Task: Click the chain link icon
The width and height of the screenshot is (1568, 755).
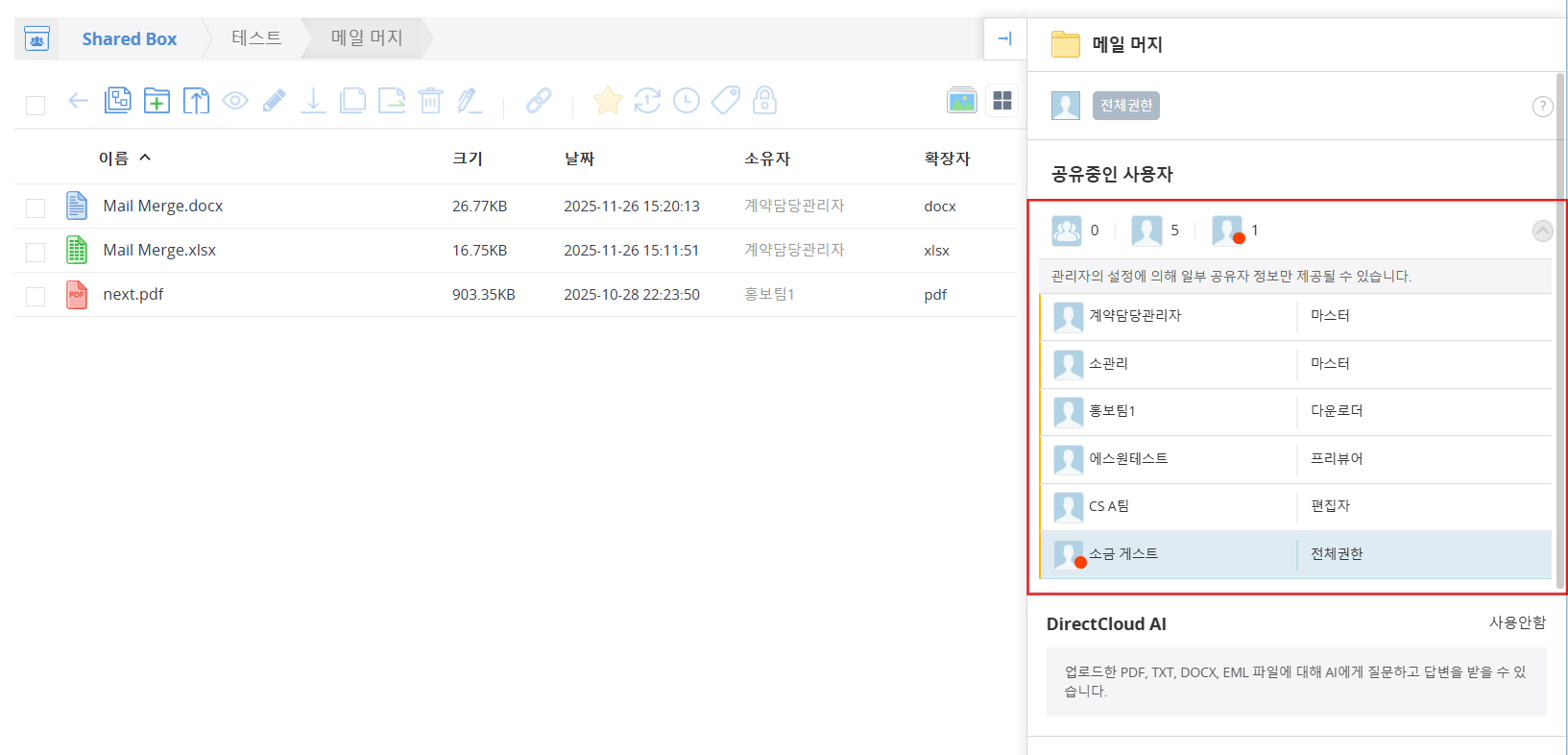Action: pyautogui.click(x=539, y=101)
